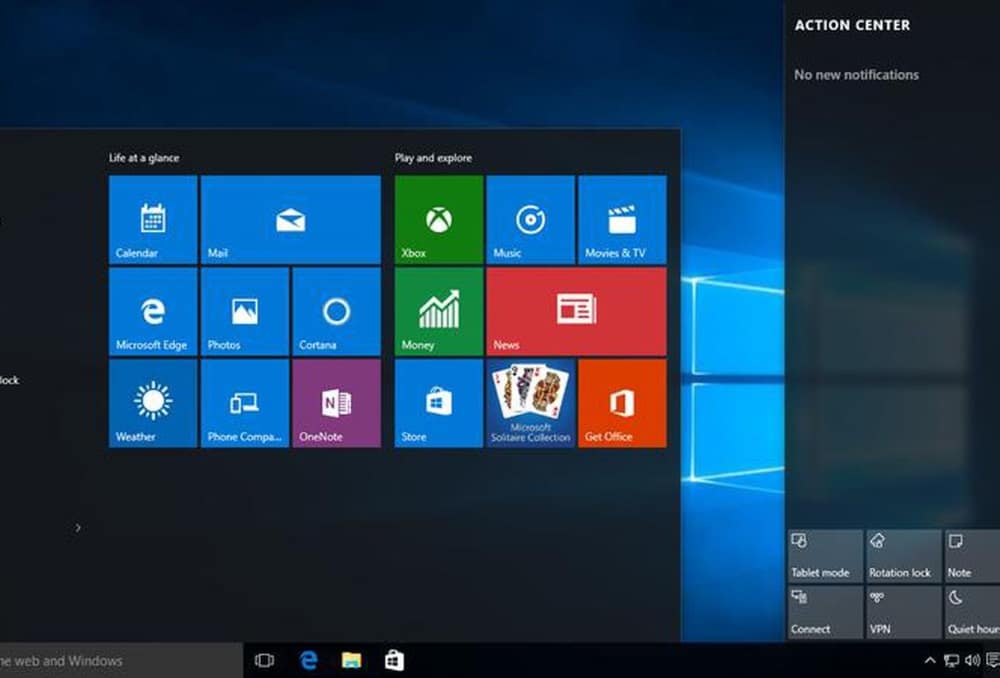
Task: Open the Music tile
Action: click(x=530, y=220)
